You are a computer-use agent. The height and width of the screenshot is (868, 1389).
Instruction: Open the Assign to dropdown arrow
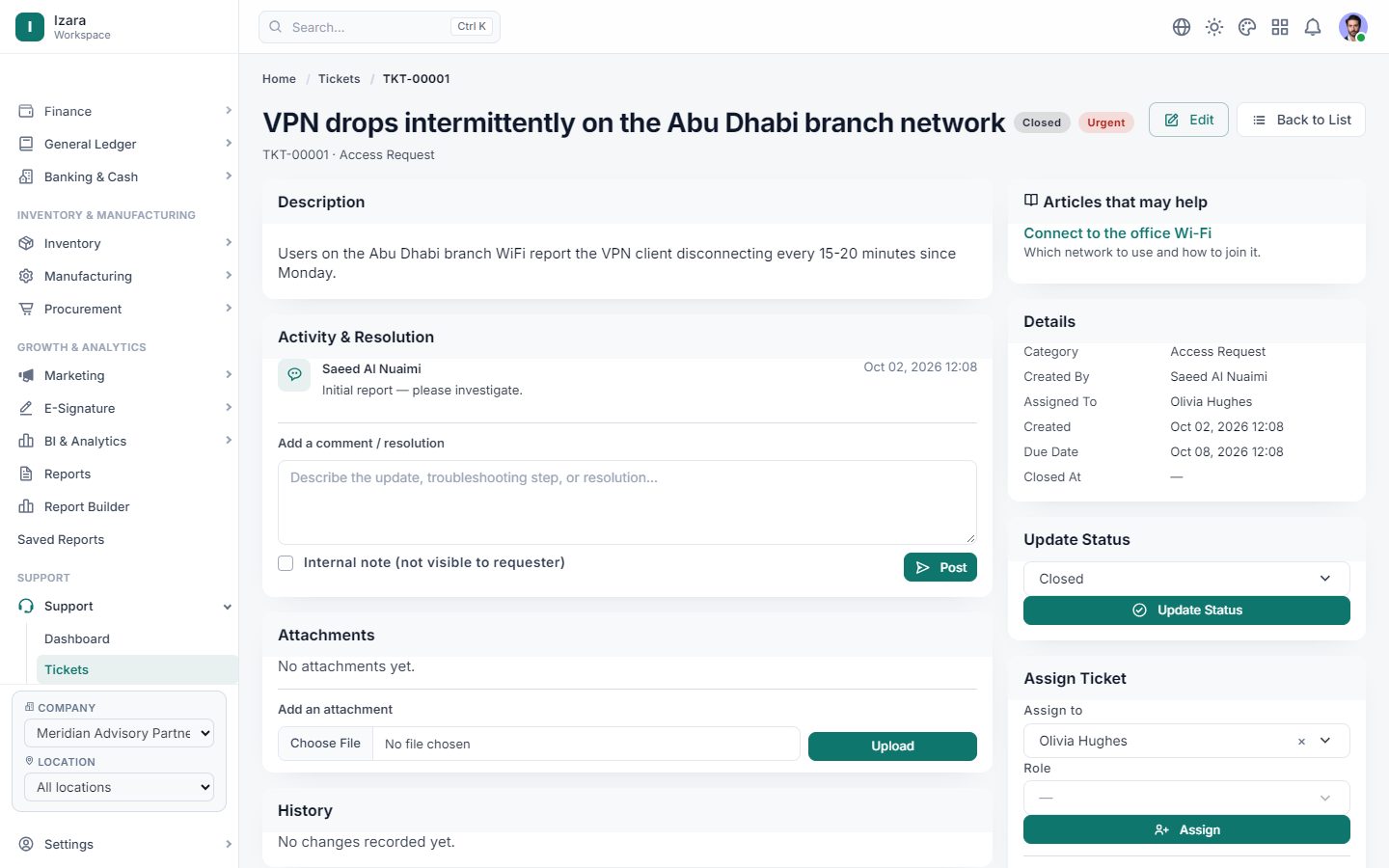(1325, 741)
